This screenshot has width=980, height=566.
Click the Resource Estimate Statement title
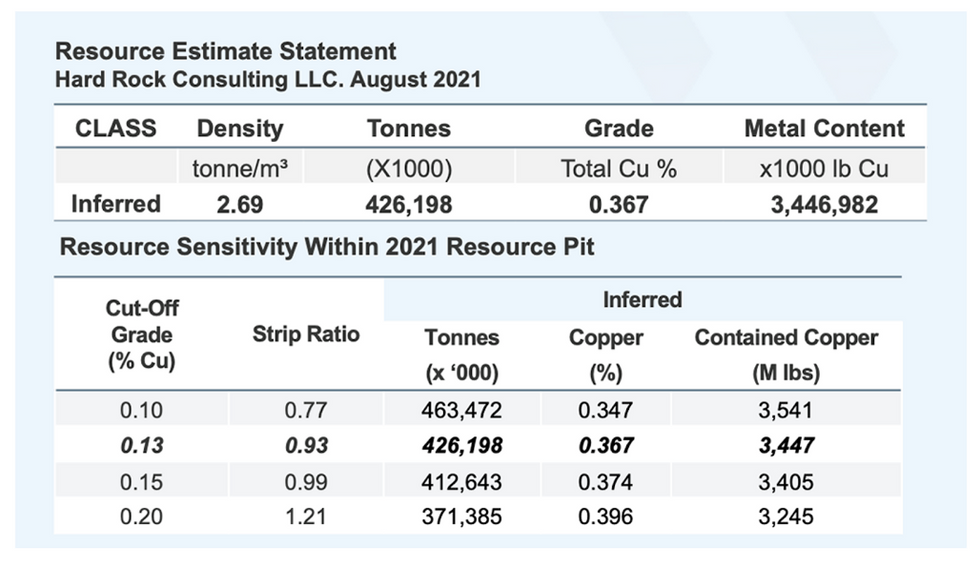click(x=226, y=52)
